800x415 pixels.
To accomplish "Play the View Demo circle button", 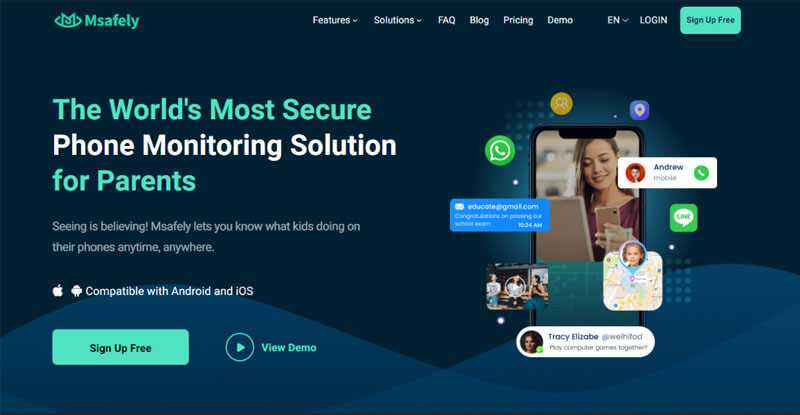I will (240, 347).
